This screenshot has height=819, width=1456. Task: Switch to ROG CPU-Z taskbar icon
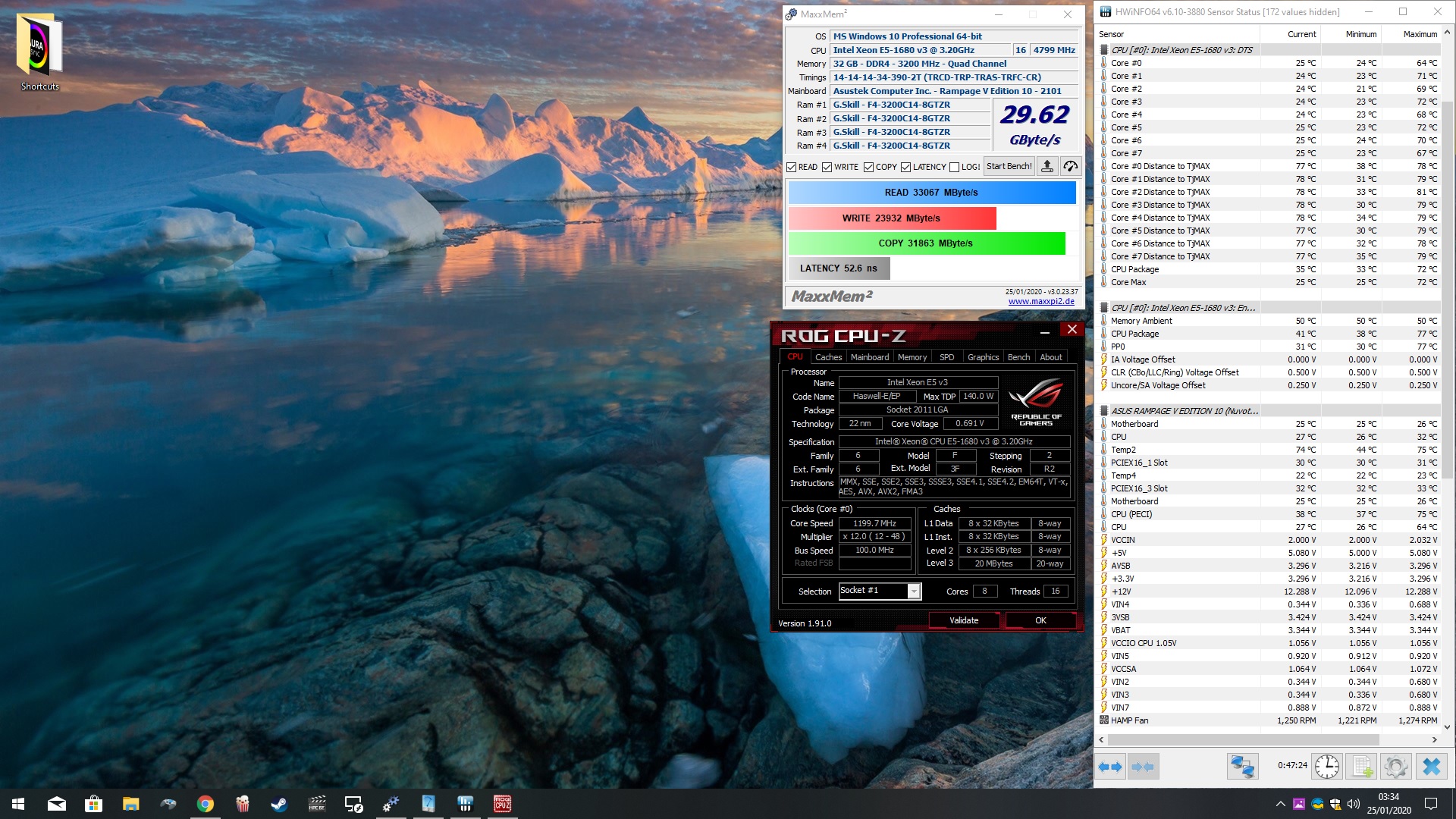[502, 804]
